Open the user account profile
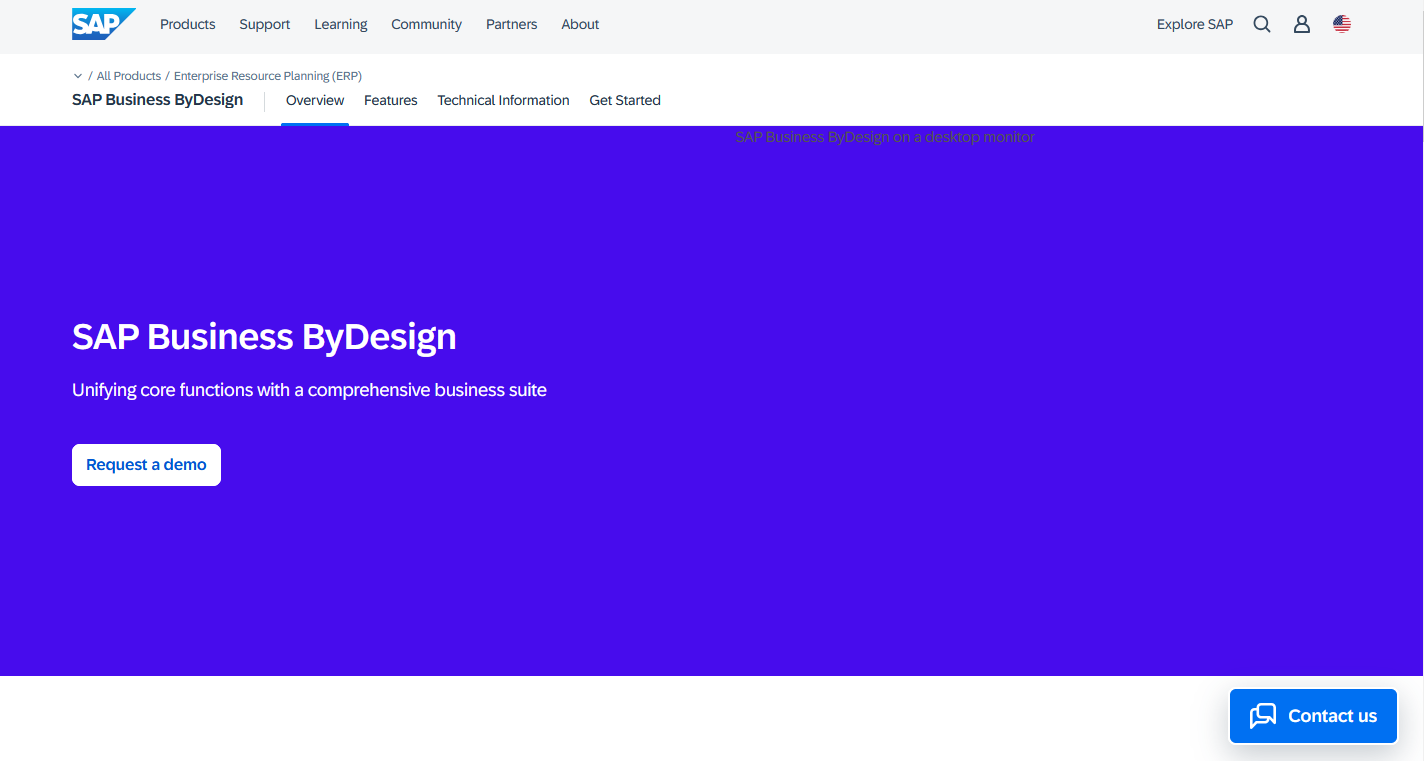Viewport: 1424px width, 761px height. [1301, 23]
